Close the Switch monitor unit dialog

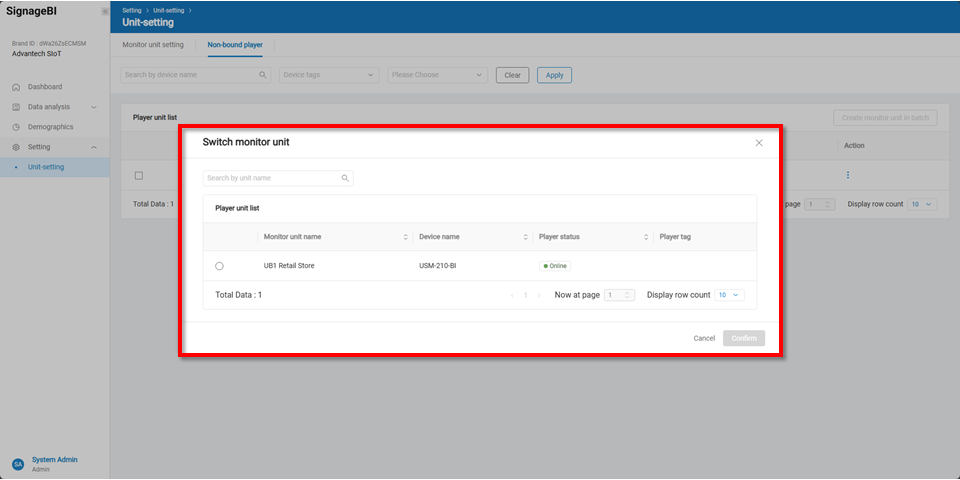(x=759, y=143)
